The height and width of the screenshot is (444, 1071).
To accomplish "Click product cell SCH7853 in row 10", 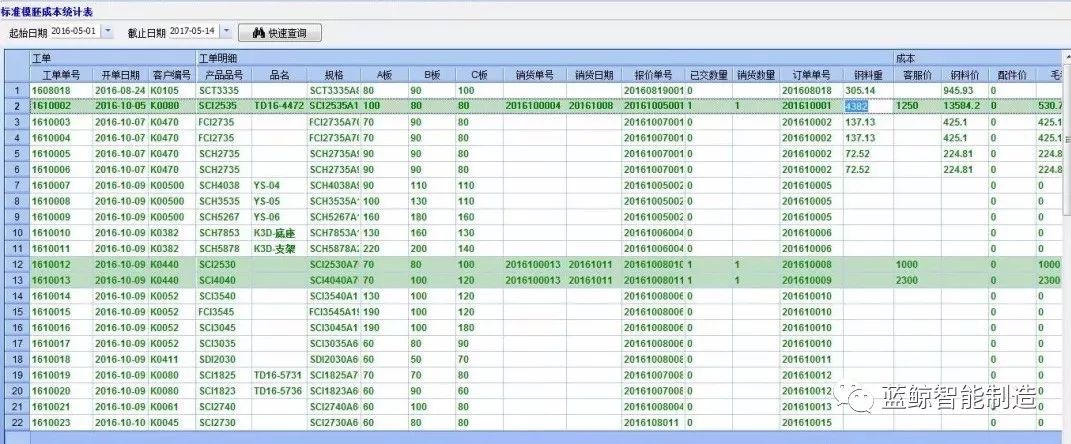I will [223, 233].
